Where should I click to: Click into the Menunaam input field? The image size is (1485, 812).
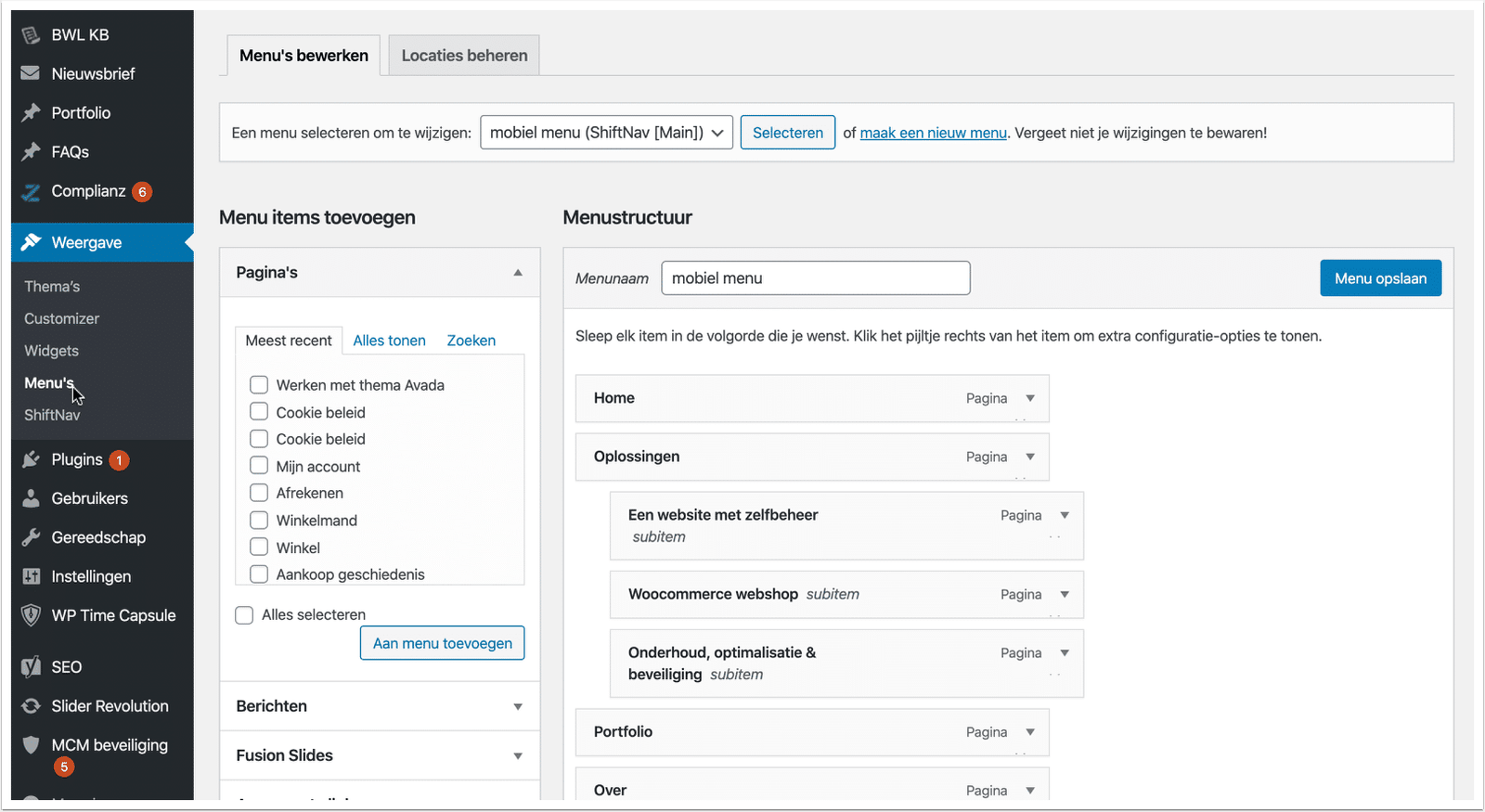tap(816, 278)
